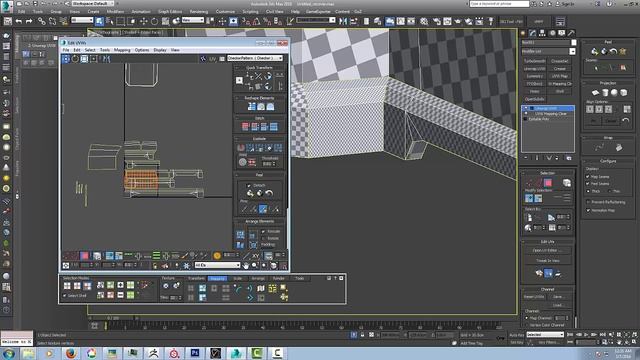Open the Display menu in Edit UVWs
This screenshot has width=640, height=360.
[x=160, y=50]
